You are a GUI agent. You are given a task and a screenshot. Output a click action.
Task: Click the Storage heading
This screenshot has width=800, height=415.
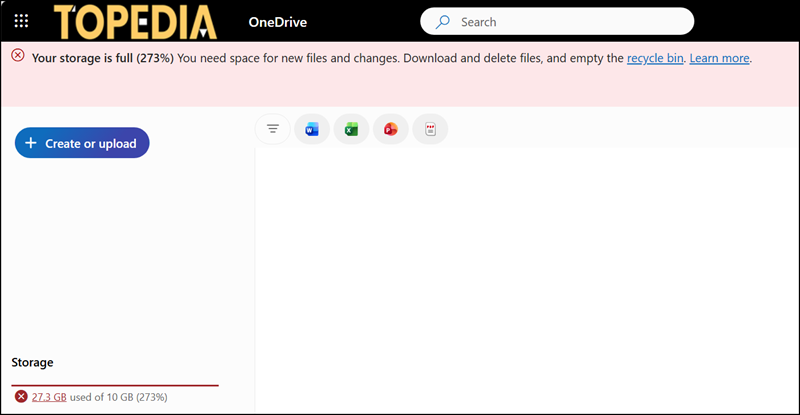[x=32, y=362]
